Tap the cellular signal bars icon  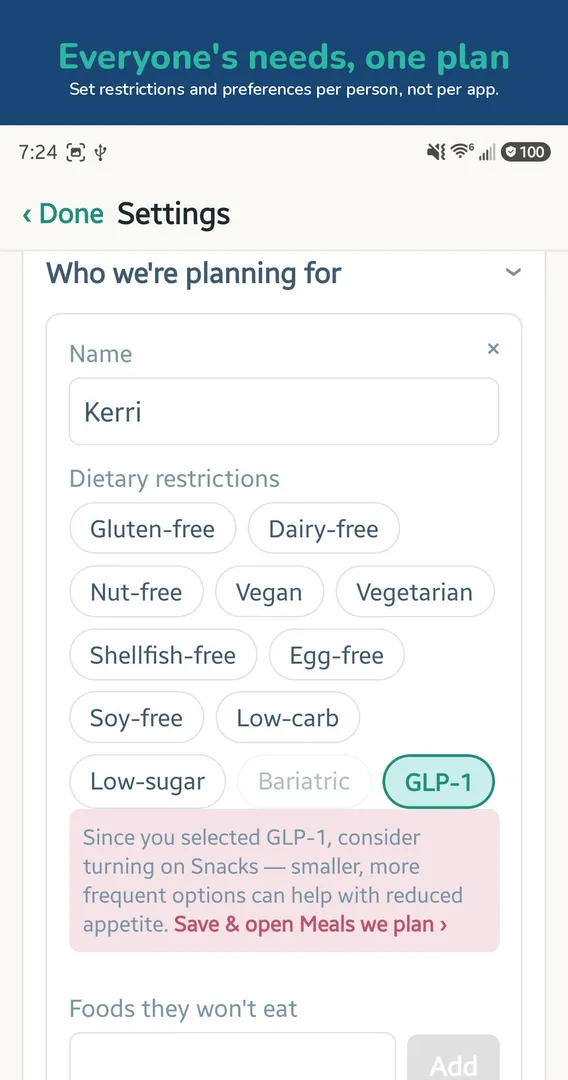point(487,153)
